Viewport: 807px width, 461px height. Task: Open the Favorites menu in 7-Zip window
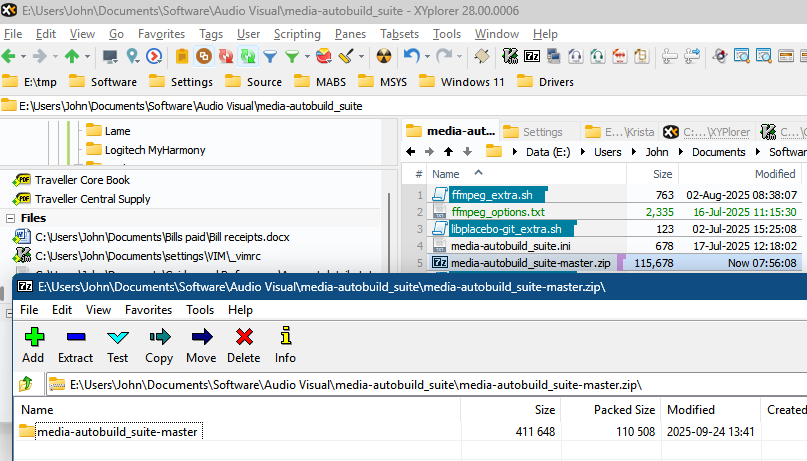click(148, 310)
